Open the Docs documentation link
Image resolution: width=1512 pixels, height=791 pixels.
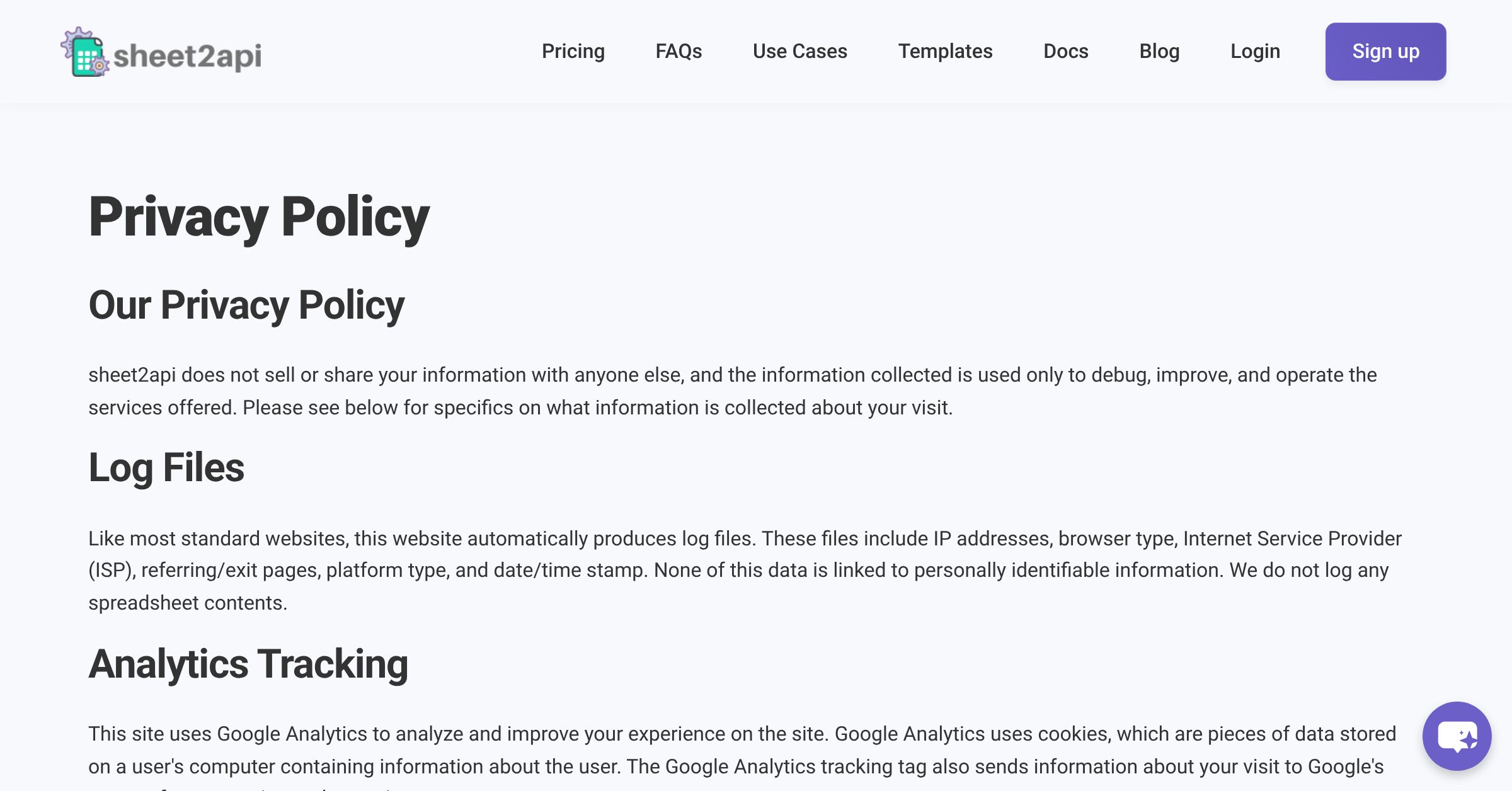pyautogui.click(x=1066, y=51)
